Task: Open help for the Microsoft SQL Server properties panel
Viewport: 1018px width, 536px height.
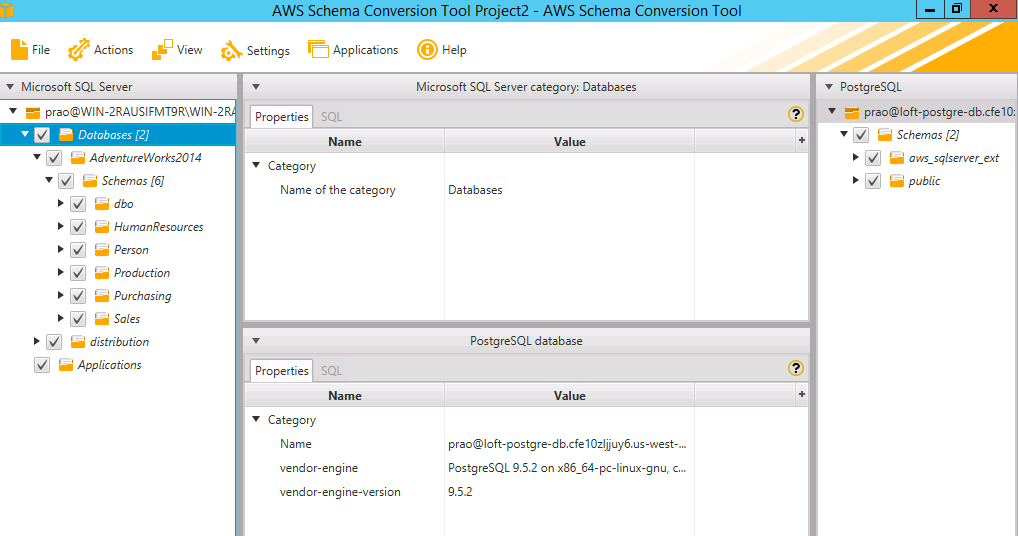Action: pos(795,114)
